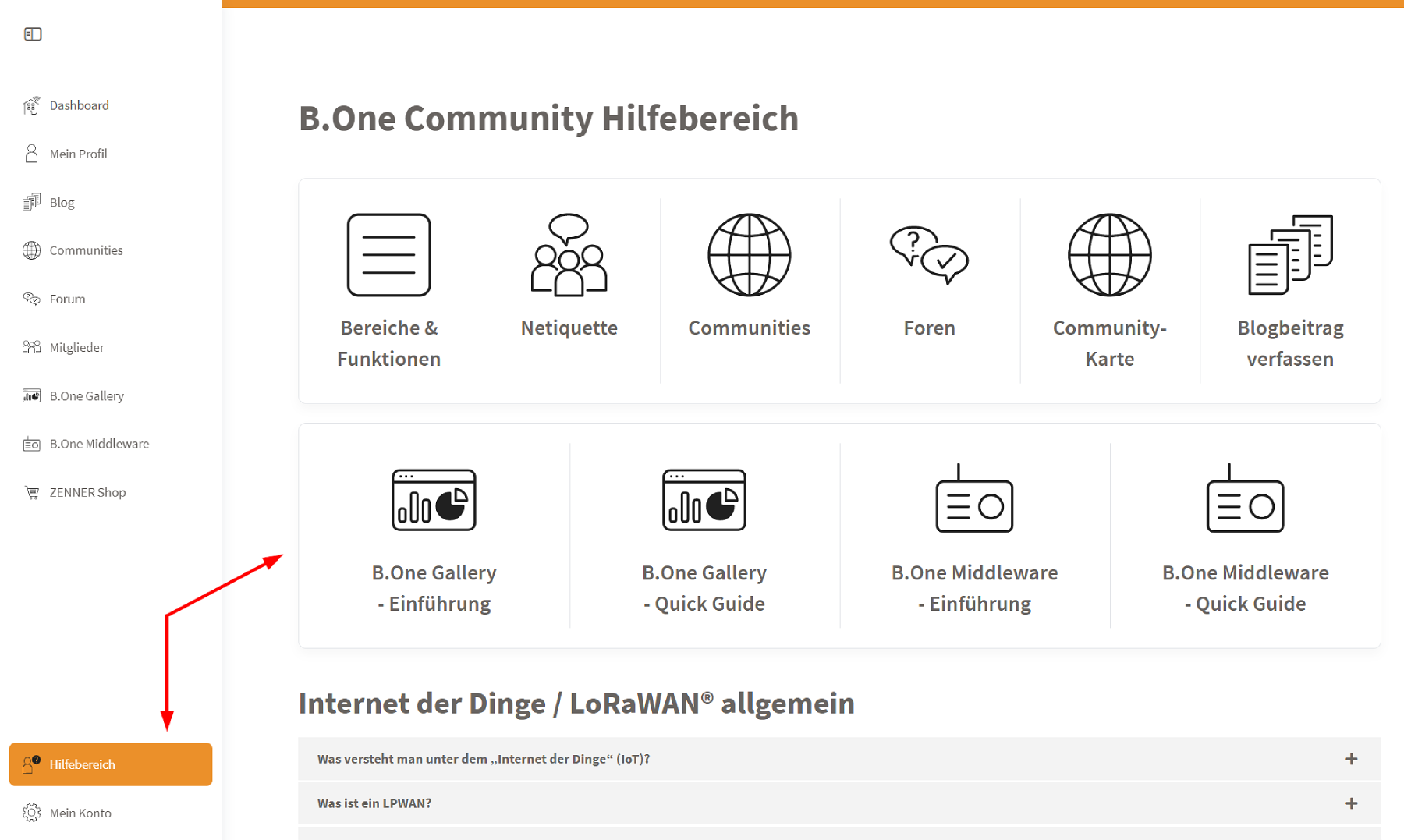The width and height of the screenshot is (1404, 840).
Task: Click 'B.One Gallery - Einführung' label
Action: pyautogui.click(x=434, y=588)
